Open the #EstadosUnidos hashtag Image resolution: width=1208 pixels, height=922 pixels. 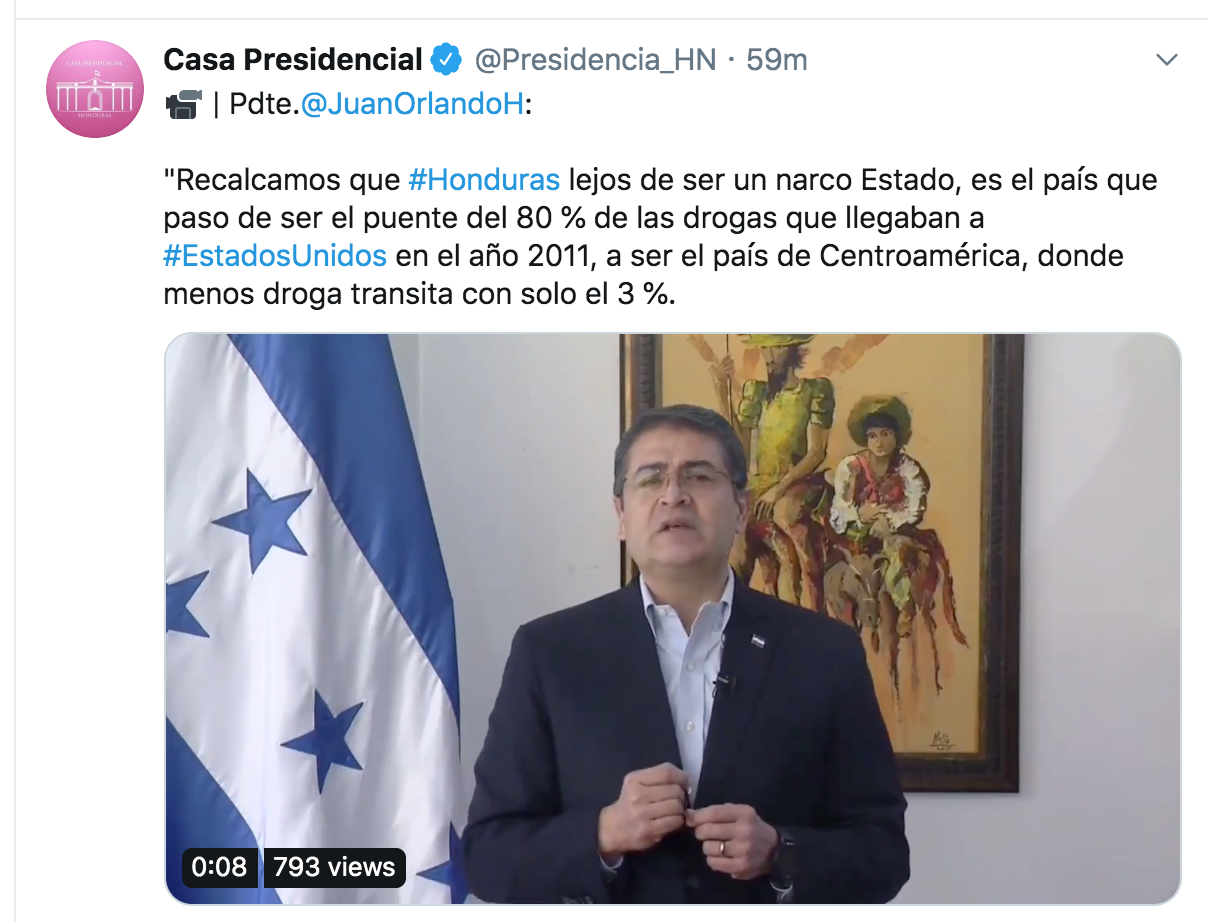pyautogui.click(x=275, y=256)
